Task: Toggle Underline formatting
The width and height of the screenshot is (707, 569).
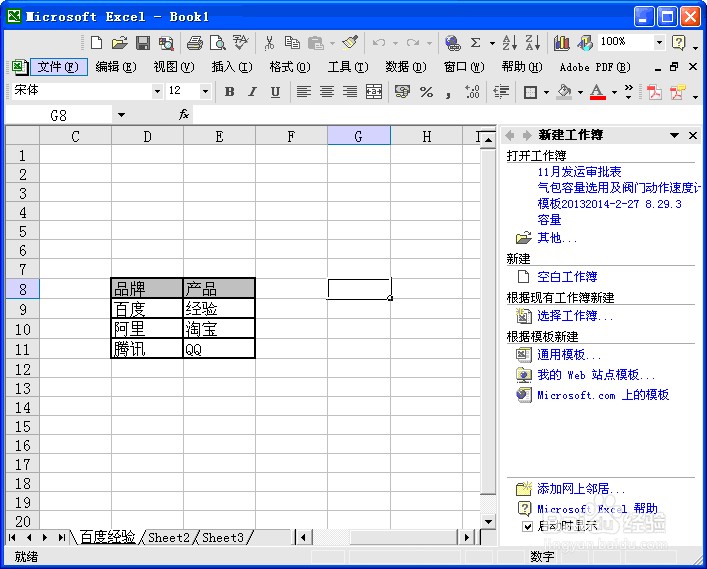Action: tap(275, 92)
